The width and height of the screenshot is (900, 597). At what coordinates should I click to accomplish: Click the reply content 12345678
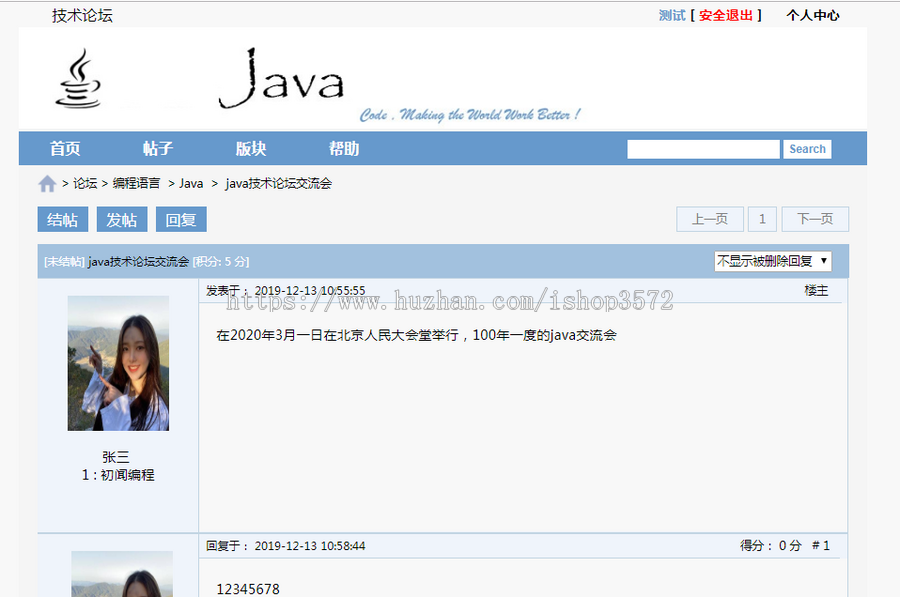pos(248,589)
